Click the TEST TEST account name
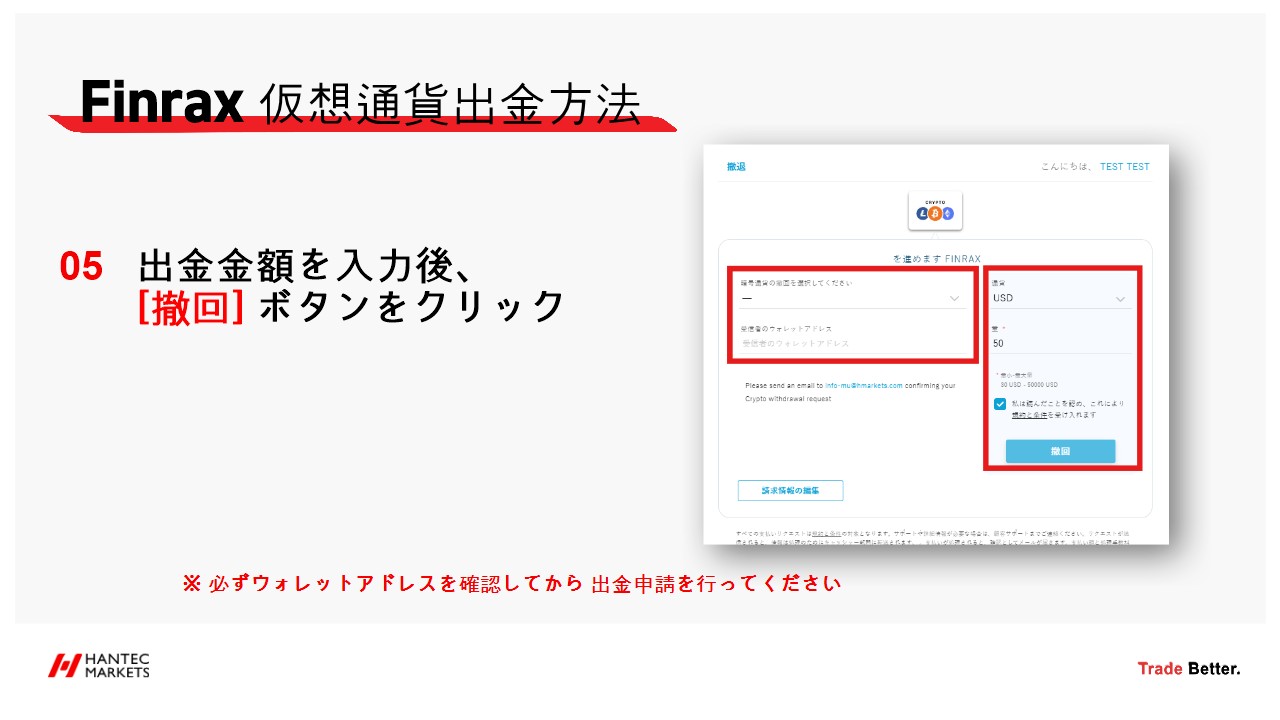The height and width of the screenshot is (720, 1280). (1124, 166)
